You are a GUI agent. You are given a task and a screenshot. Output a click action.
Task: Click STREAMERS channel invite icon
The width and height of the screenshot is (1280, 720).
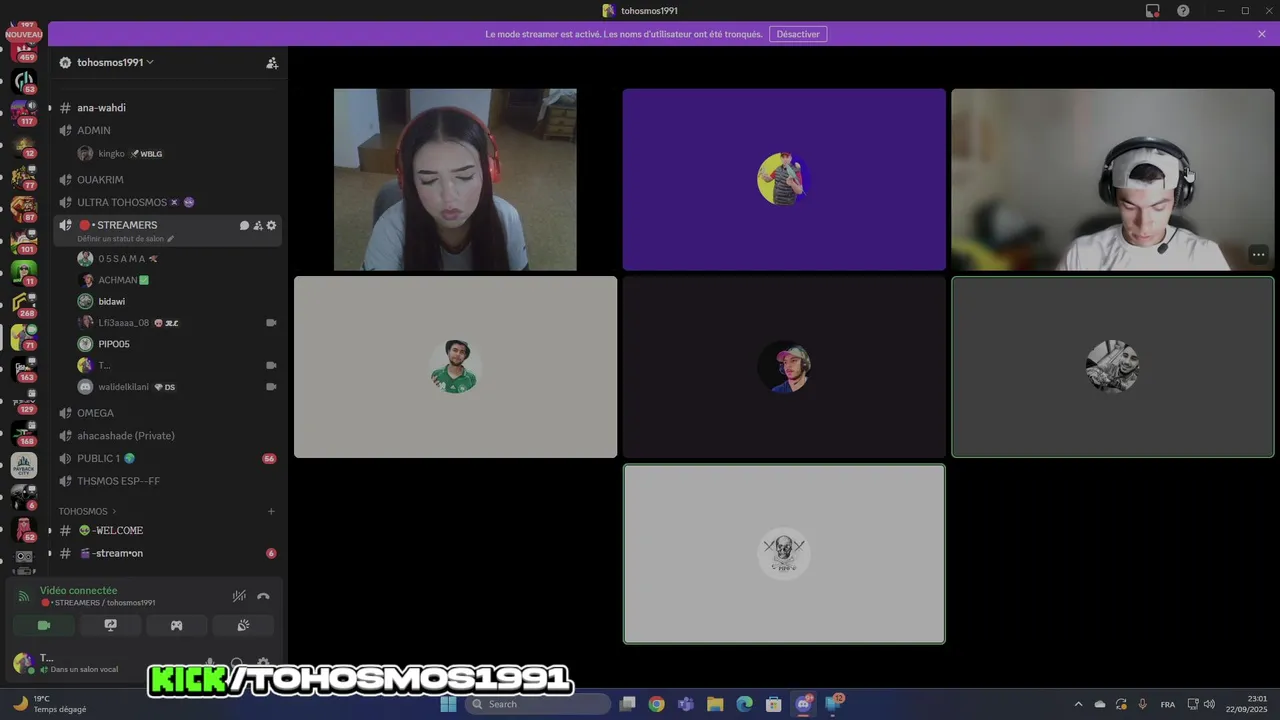(x=258, y=225)
